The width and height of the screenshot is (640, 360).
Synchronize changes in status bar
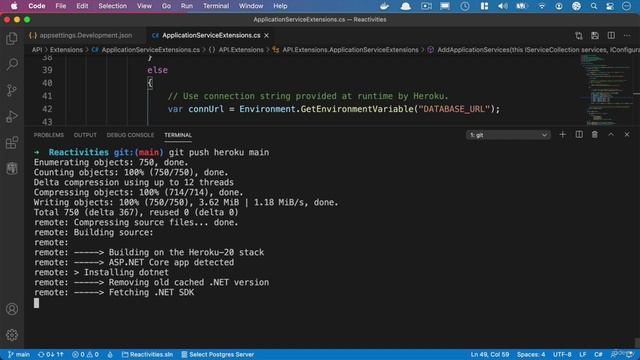[x=51, y=354]
